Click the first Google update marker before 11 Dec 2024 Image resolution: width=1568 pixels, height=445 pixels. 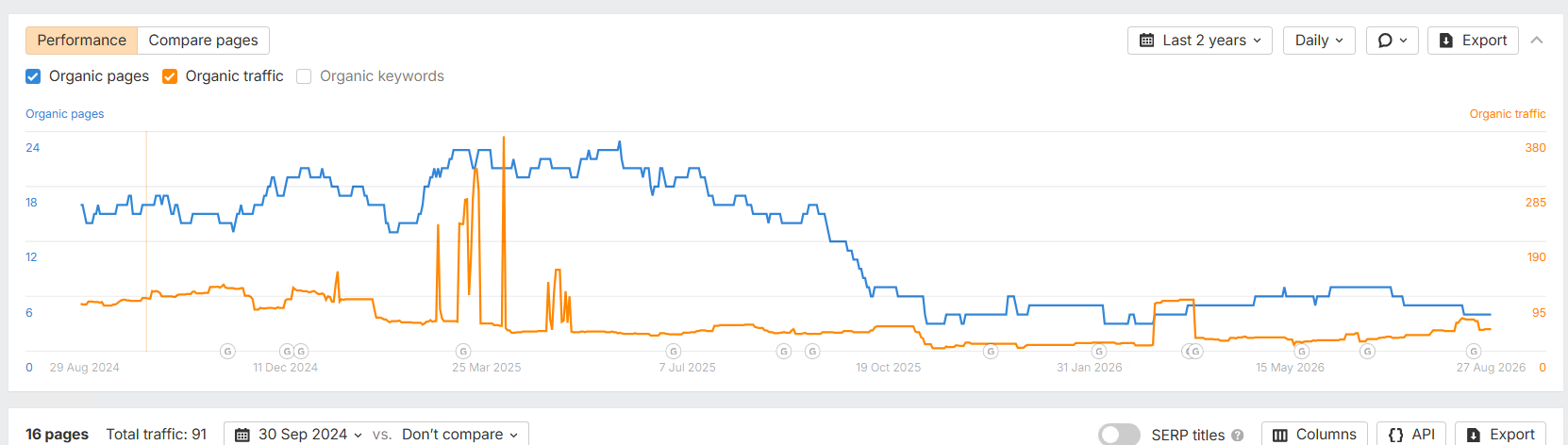click(227, 352)
